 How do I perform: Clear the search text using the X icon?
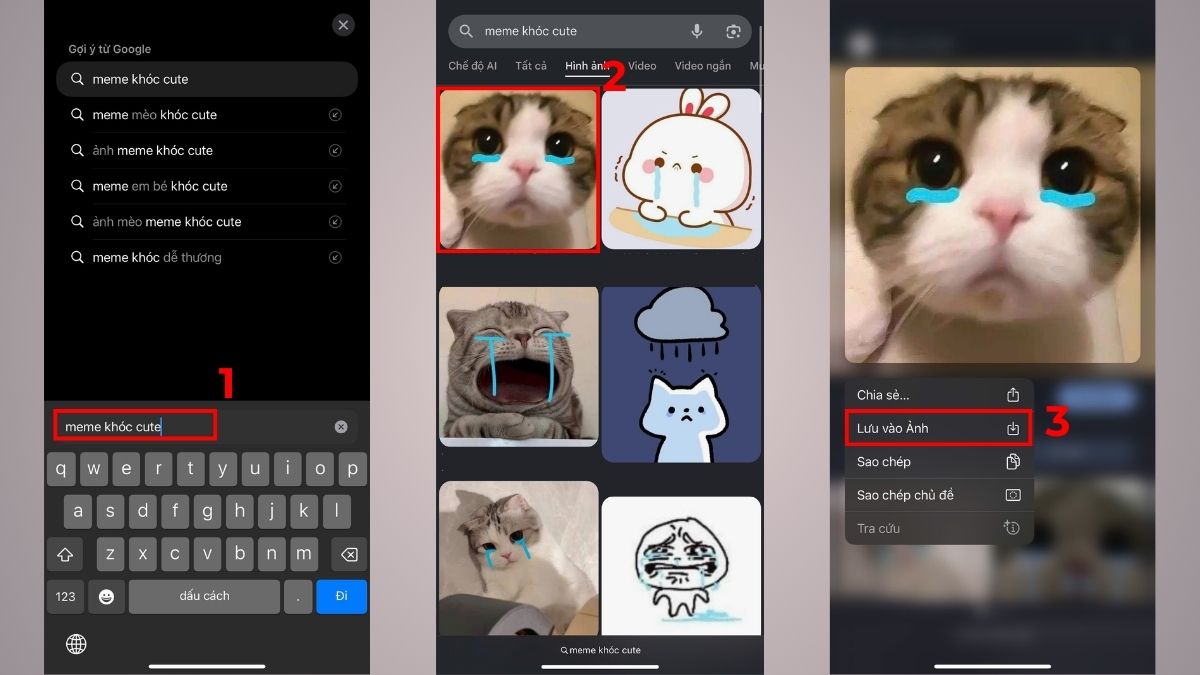pos(340,426)
